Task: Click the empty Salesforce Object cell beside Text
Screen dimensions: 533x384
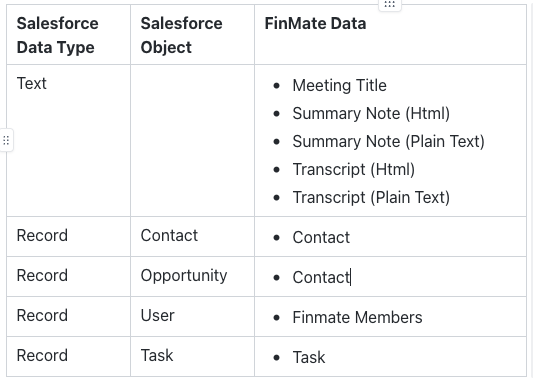Action: coord(192,140)
